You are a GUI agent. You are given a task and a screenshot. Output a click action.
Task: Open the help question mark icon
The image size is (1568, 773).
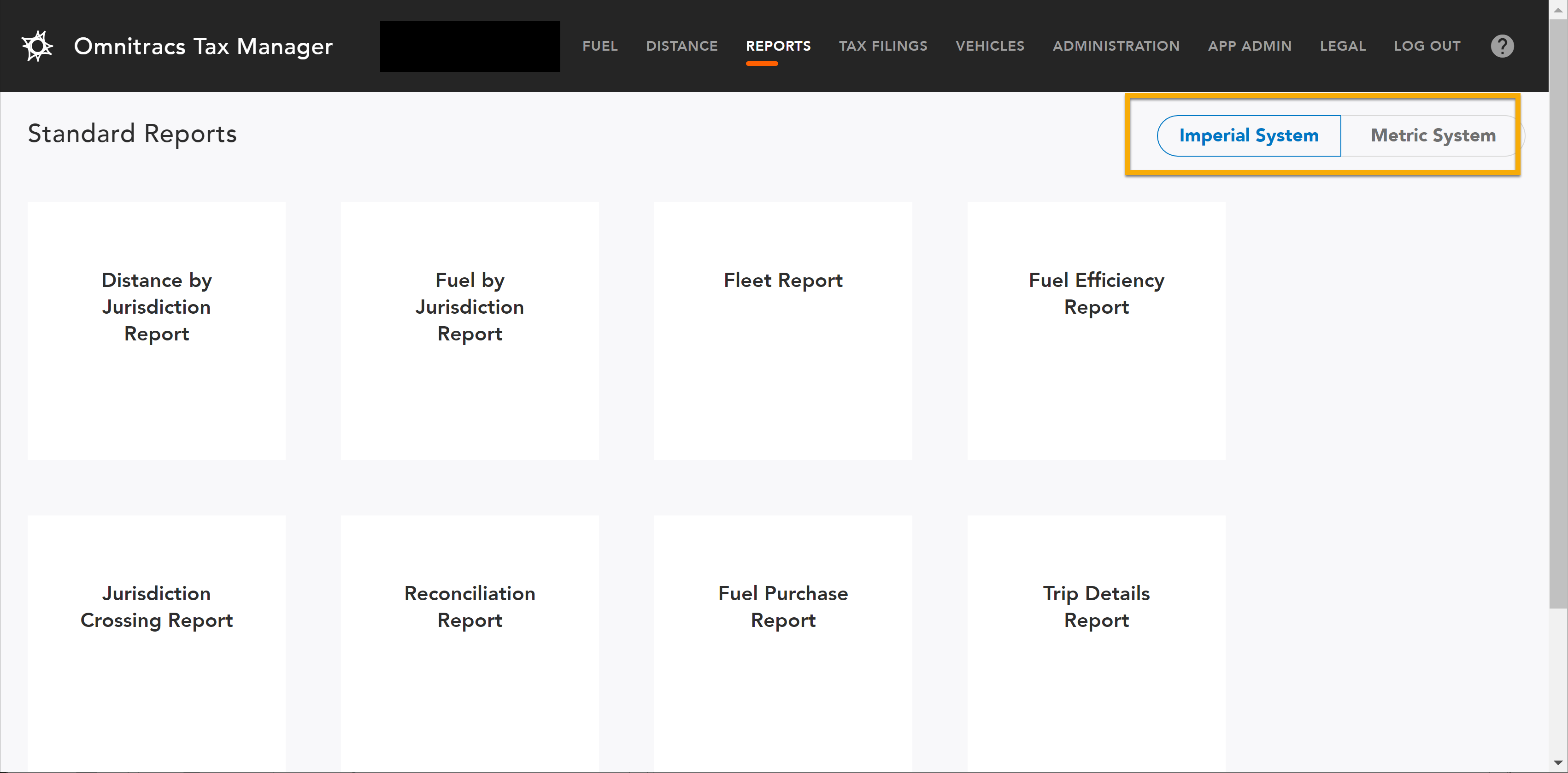(x=1501, y=46)
